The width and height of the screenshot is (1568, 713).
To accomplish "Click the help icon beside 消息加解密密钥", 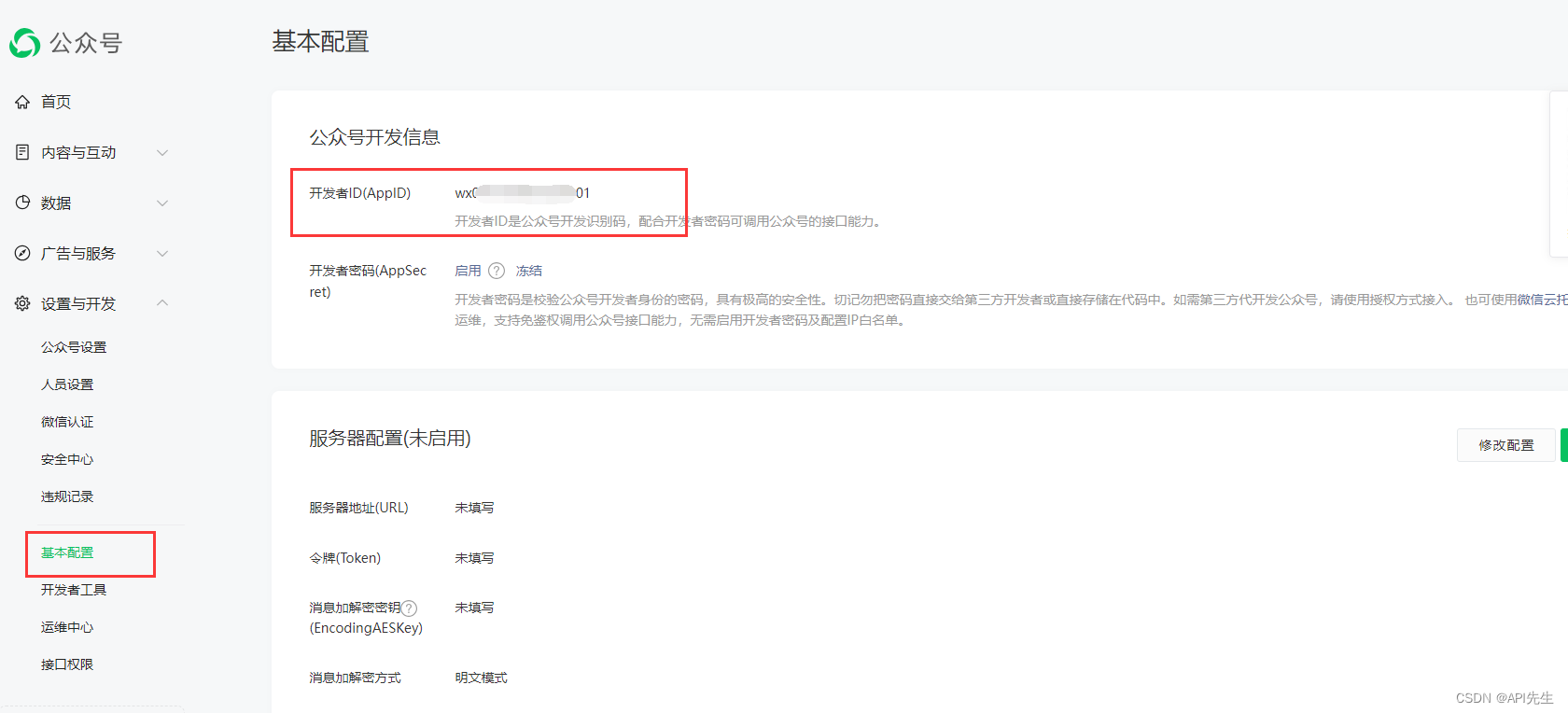I will pyautogui.click(x=409, y=608).
